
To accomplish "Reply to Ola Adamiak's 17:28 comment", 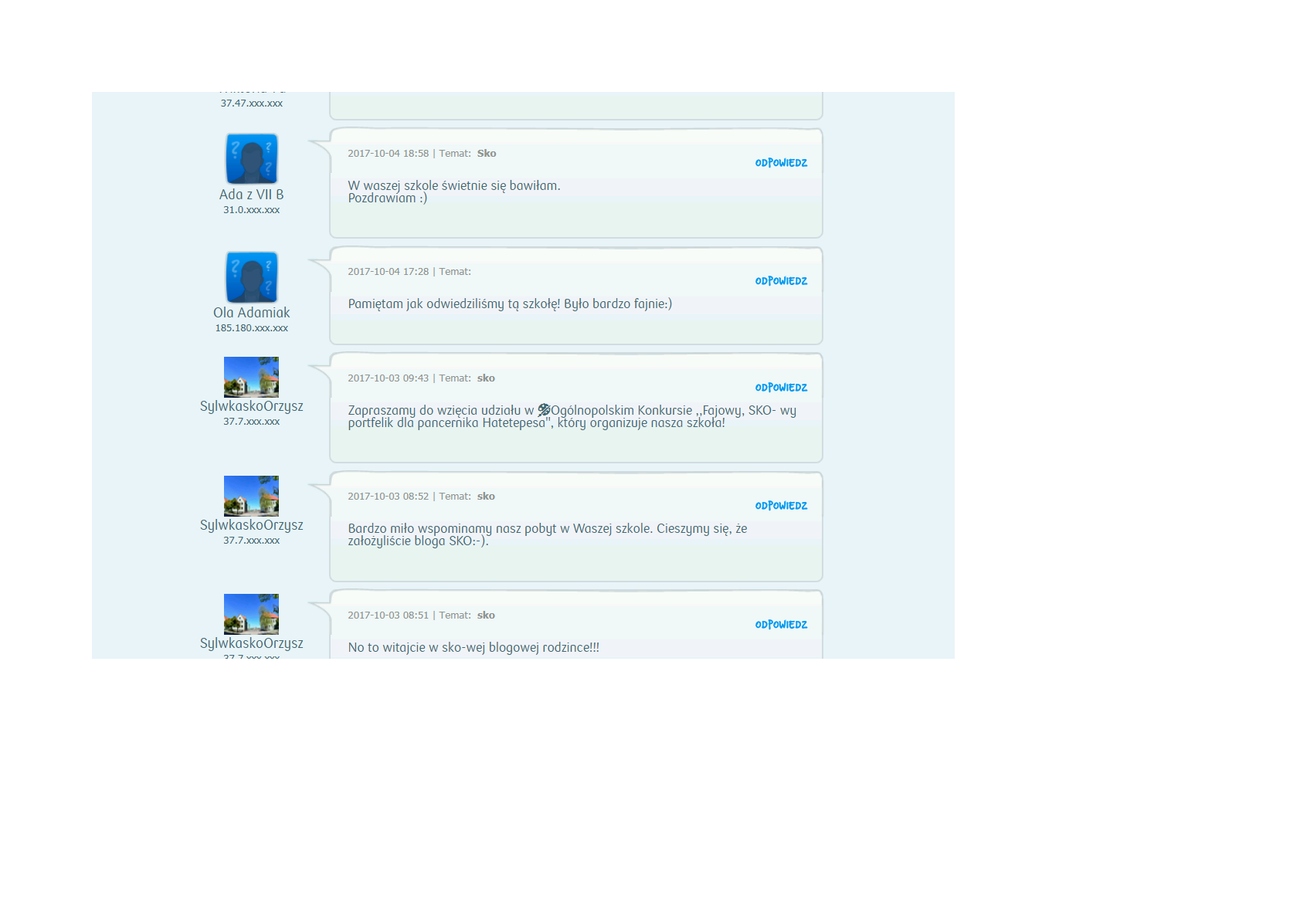I will click(781, 281).
